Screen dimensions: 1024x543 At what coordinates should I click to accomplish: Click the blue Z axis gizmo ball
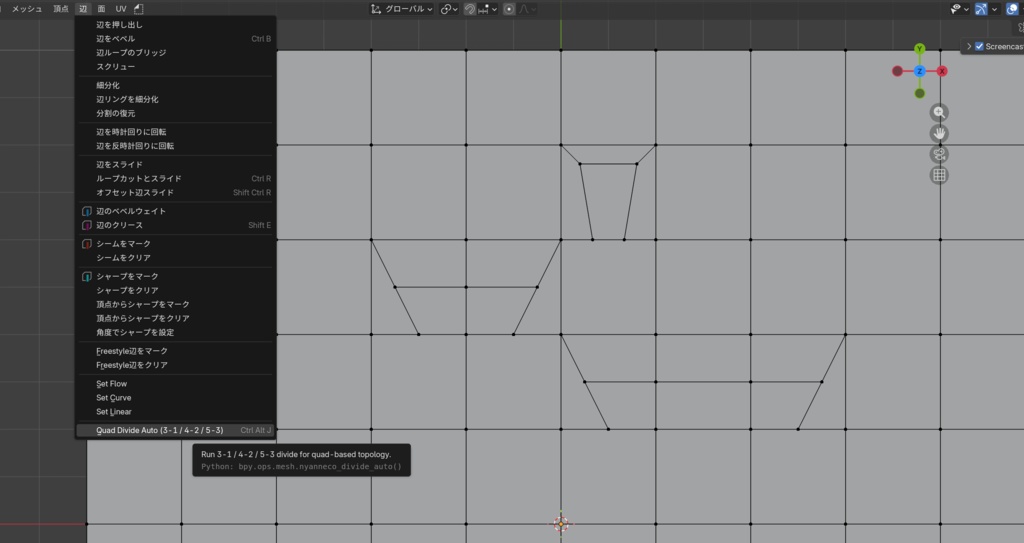coord(920,71)
